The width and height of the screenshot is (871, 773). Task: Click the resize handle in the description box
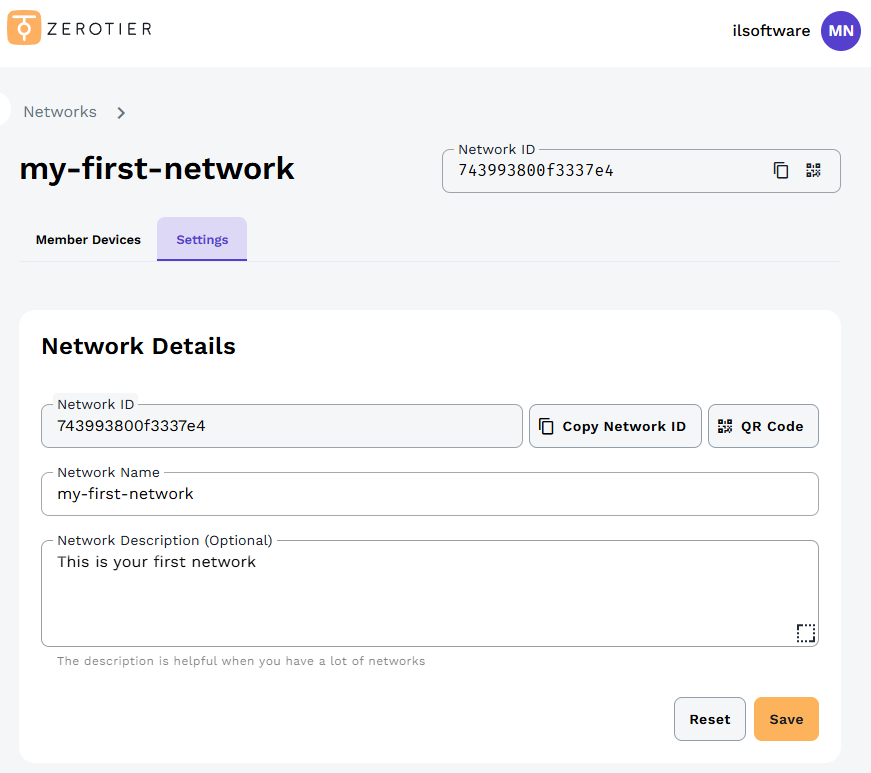[805, 632]
